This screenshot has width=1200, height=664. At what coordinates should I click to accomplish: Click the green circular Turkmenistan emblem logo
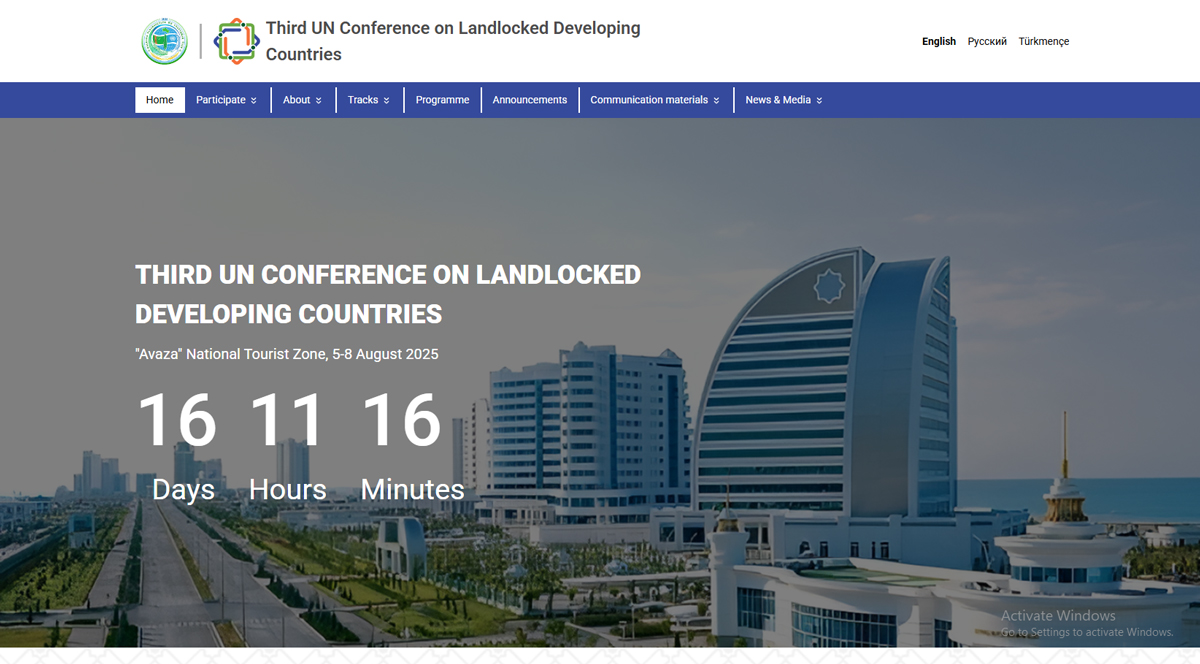click(164, 41)
